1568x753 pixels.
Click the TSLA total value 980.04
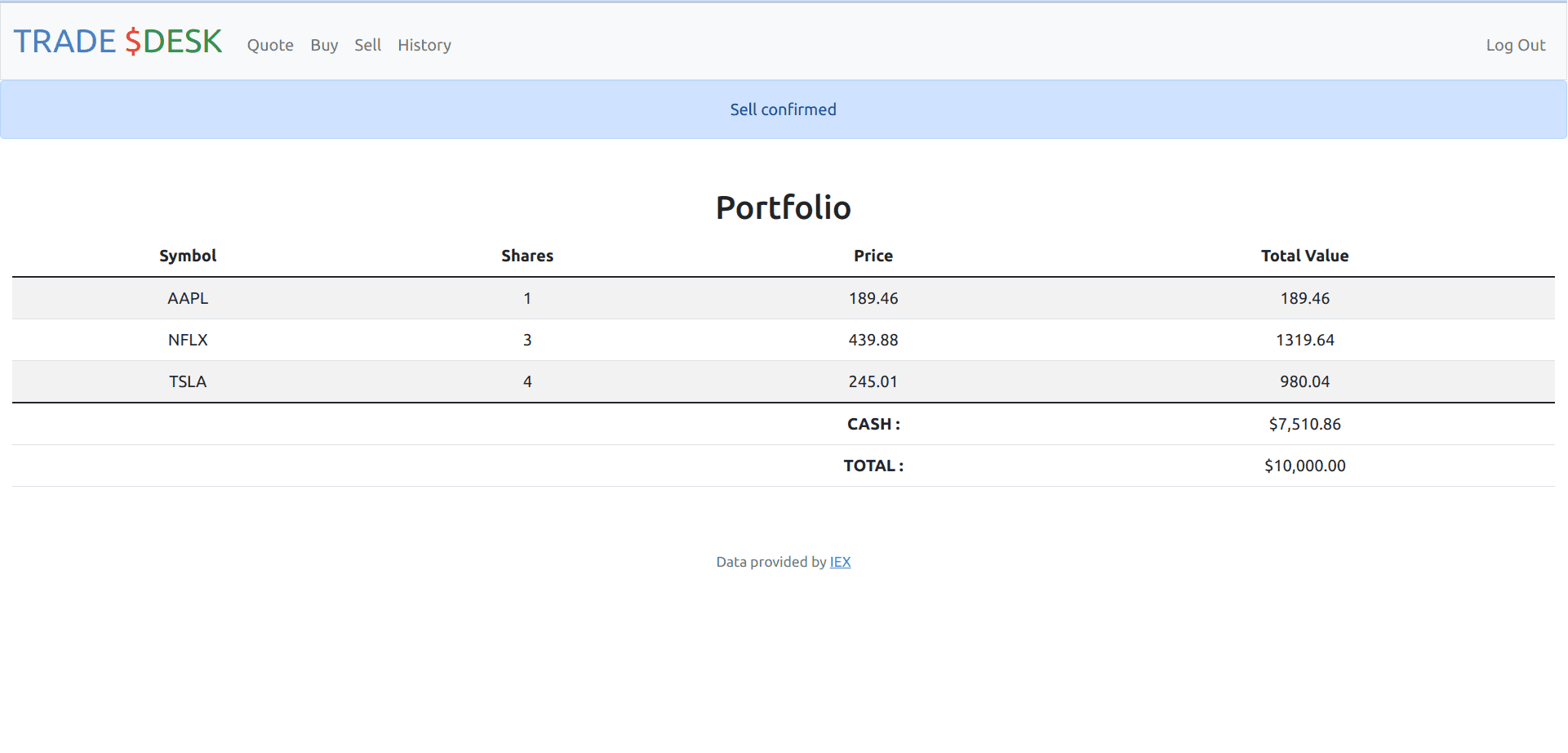[1304, 381]
